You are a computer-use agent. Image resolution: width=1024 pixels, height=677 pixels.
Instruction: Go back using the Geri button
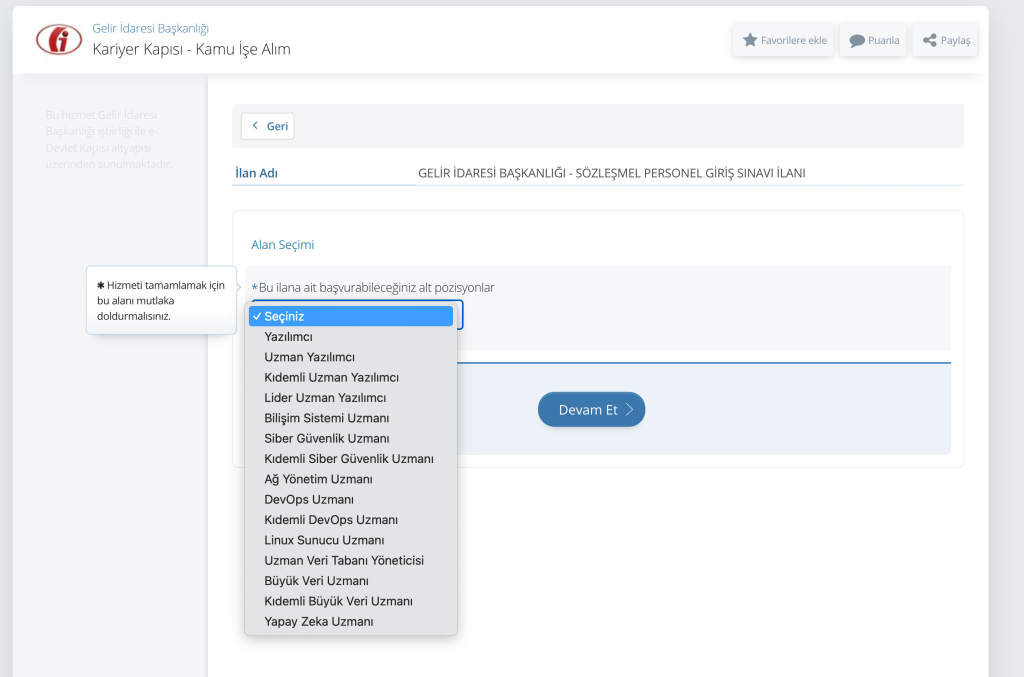coord(268,126)
